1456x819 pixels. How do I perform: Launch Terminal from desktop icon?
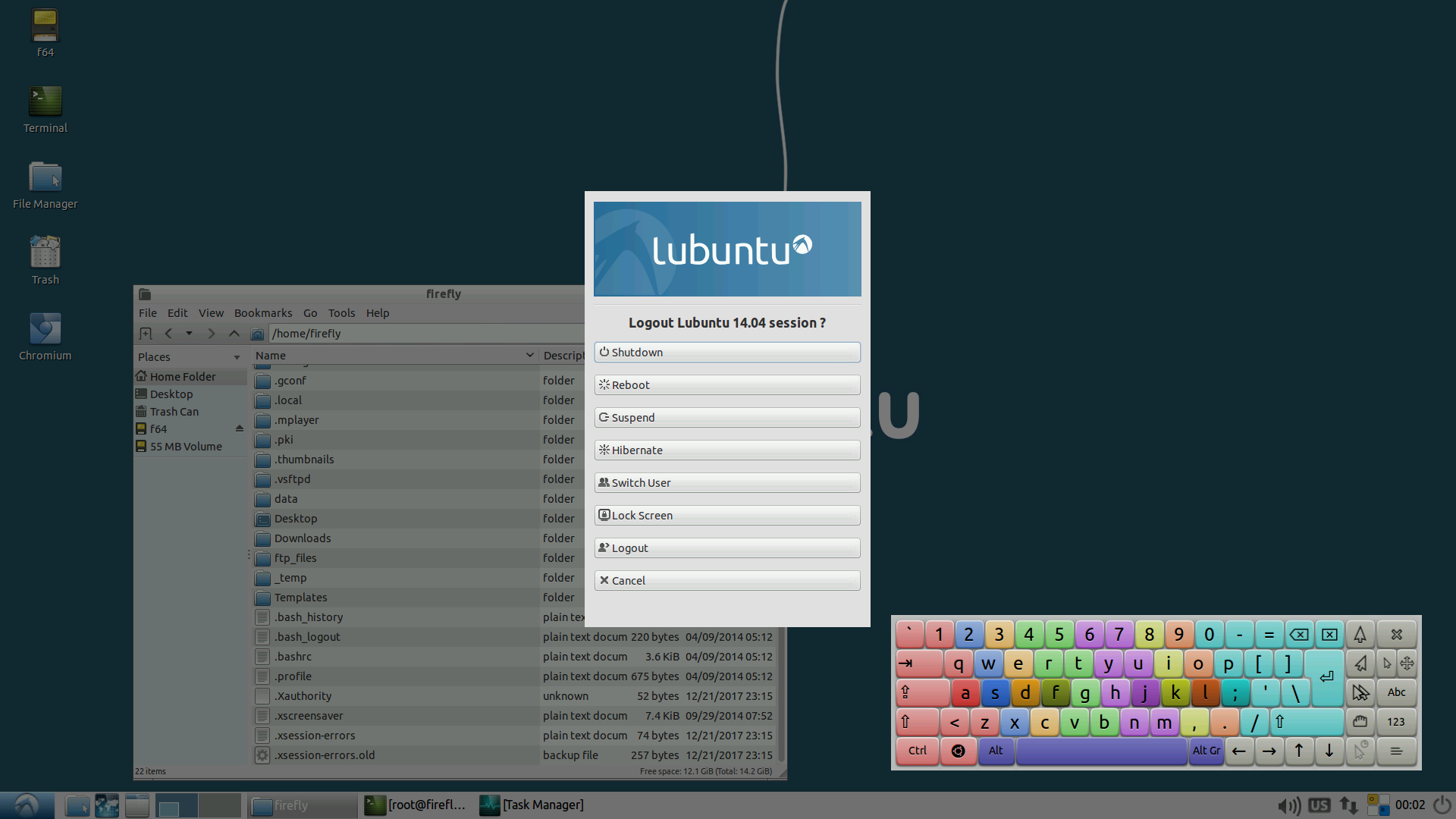(45, 108)
